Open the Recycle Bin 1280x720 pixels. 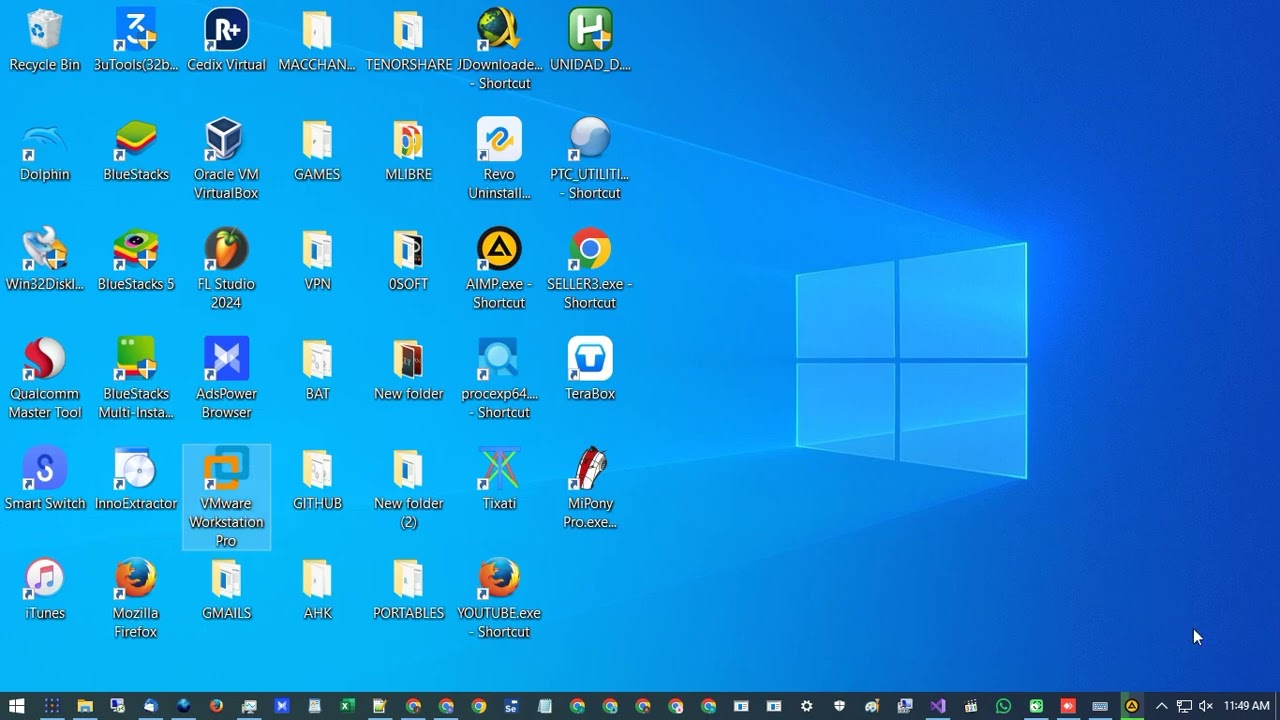[x=44, y=41]
